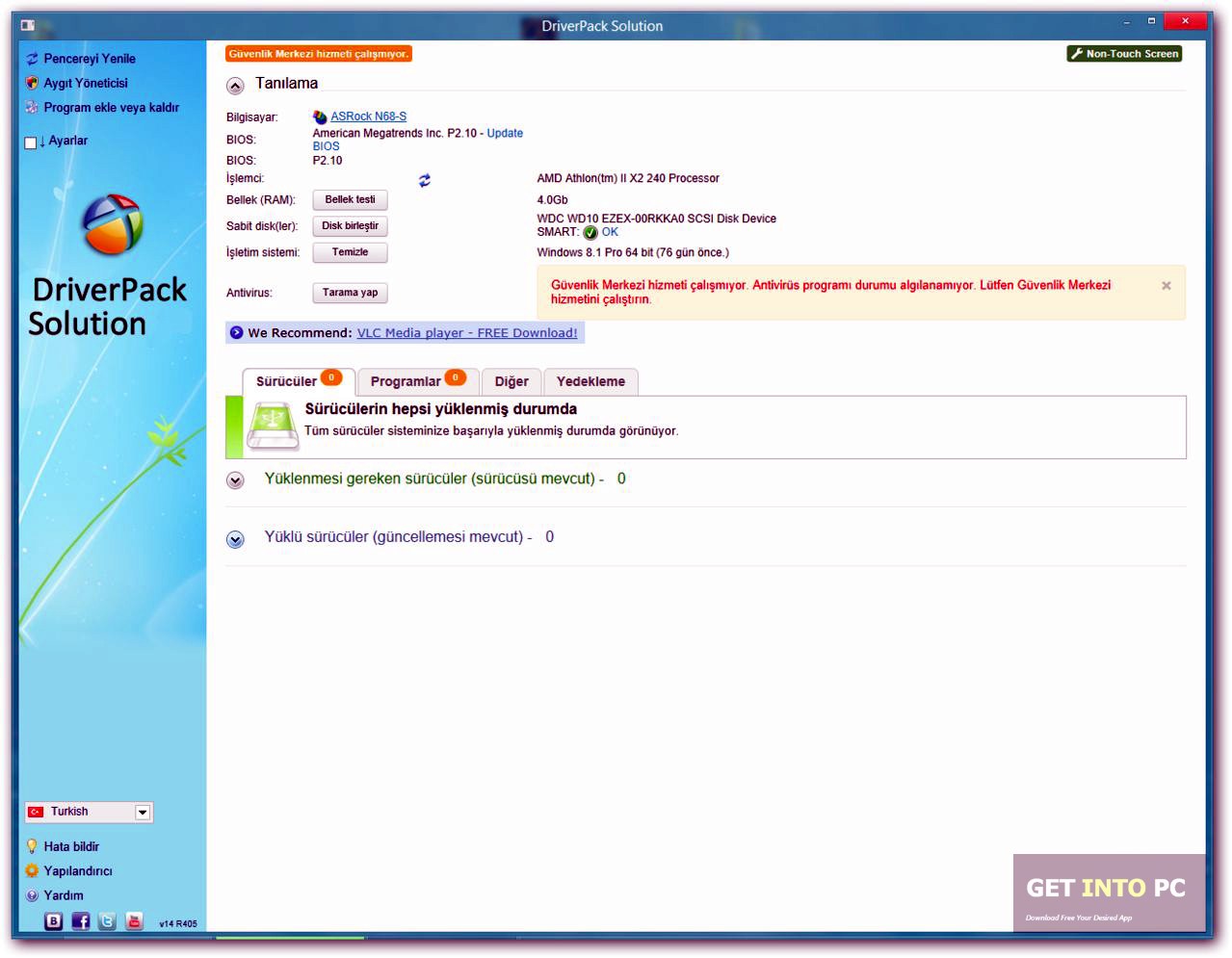Viewport: 1232px width, 958px height.
Task: Click the Yardım help icon
Action: (x=32, y=895)
